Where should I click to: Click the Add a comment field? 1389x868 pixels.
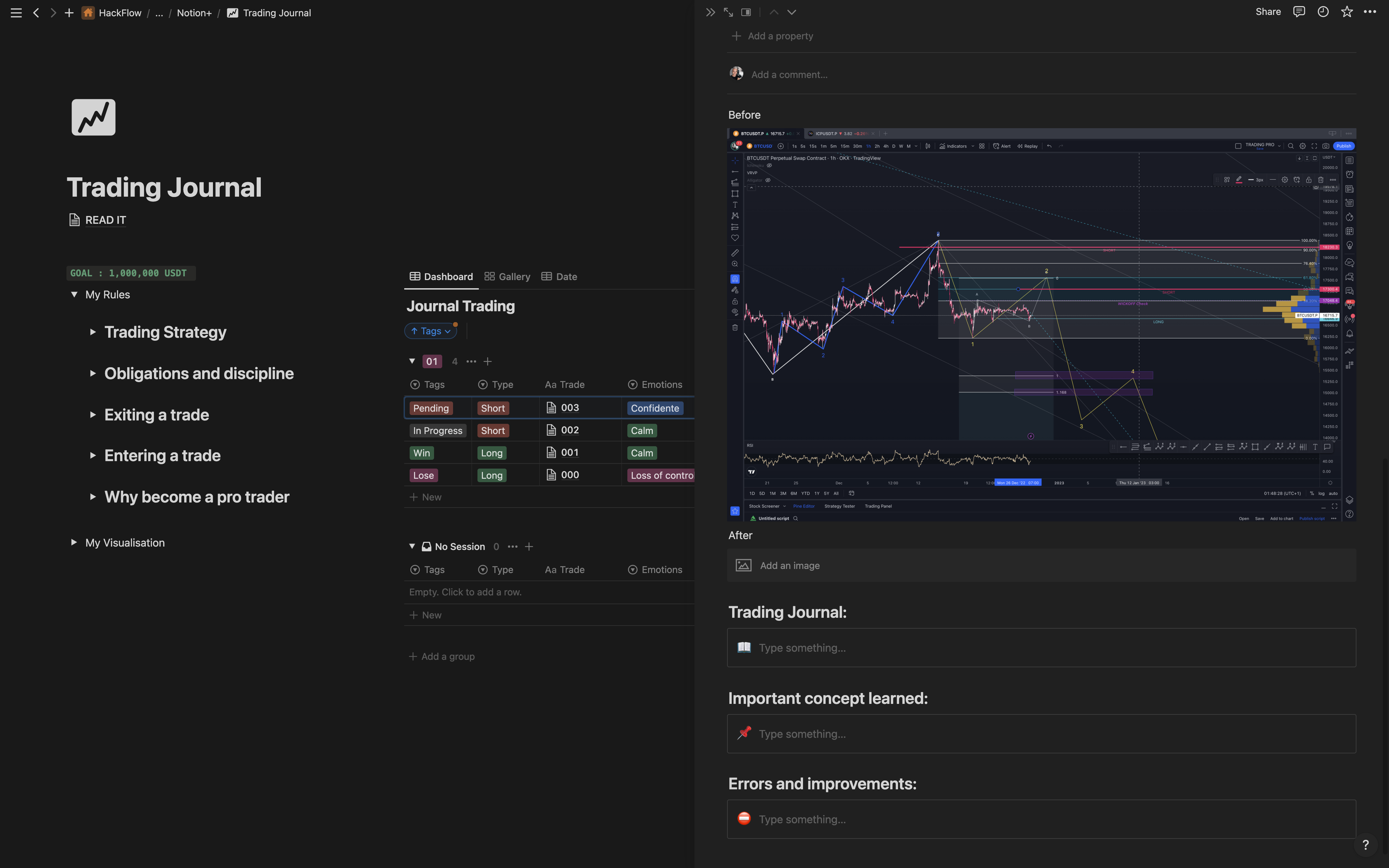pos(789,75)
